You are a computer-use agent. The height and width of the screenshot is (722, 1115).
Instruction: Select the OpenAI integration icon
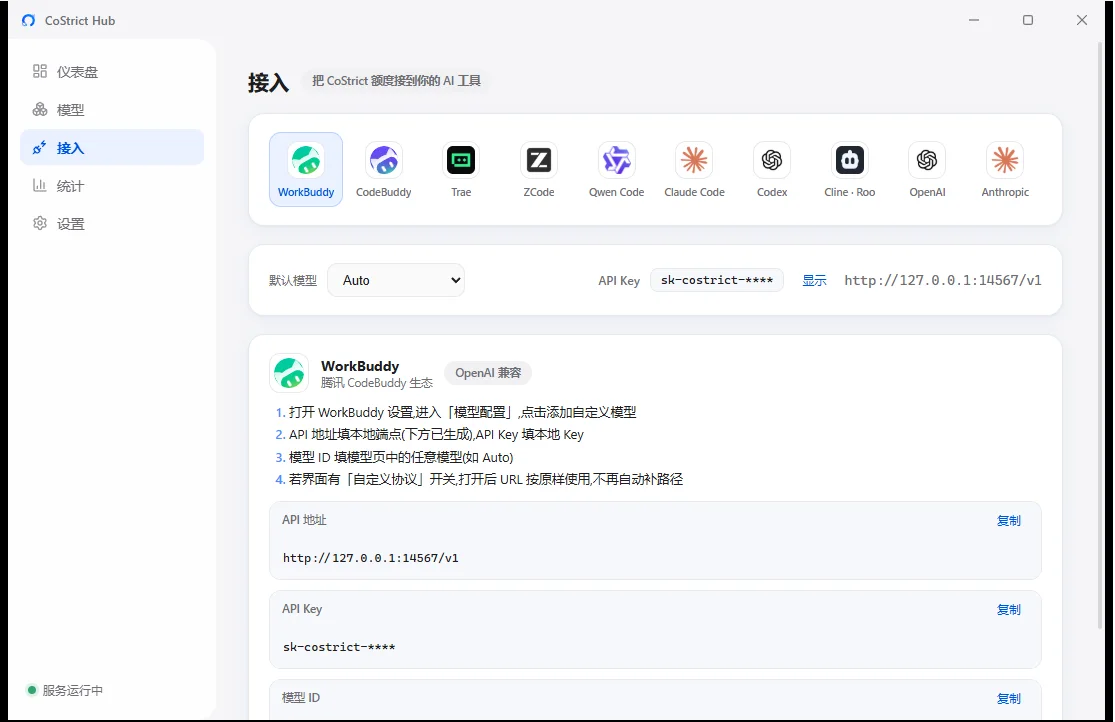(x=927, y=169)
